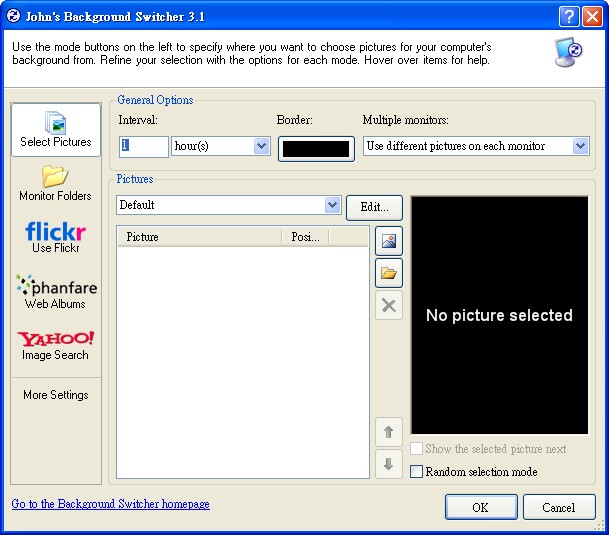Image resolution: width=609 pixels, height=535 pixels.
Task: Click the add picture icon button
Action: coord(389,241)
